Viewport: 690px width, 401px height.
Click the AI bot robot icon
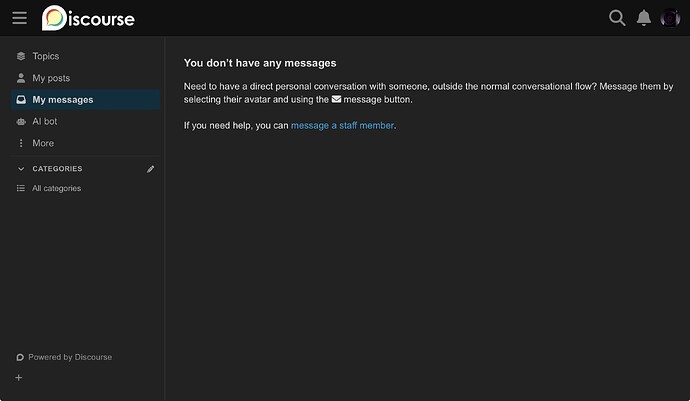pos(21,121)
